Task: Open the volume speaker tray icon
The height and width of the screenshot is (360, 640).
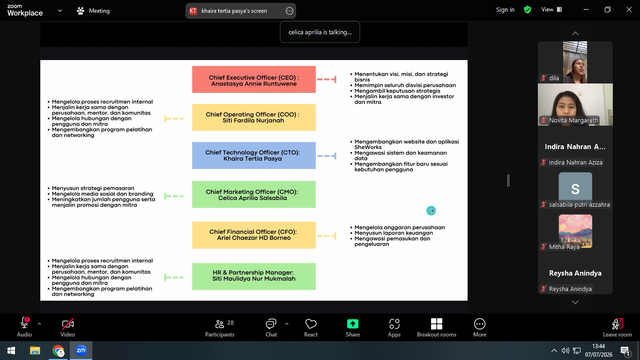Action: [565, 351]
